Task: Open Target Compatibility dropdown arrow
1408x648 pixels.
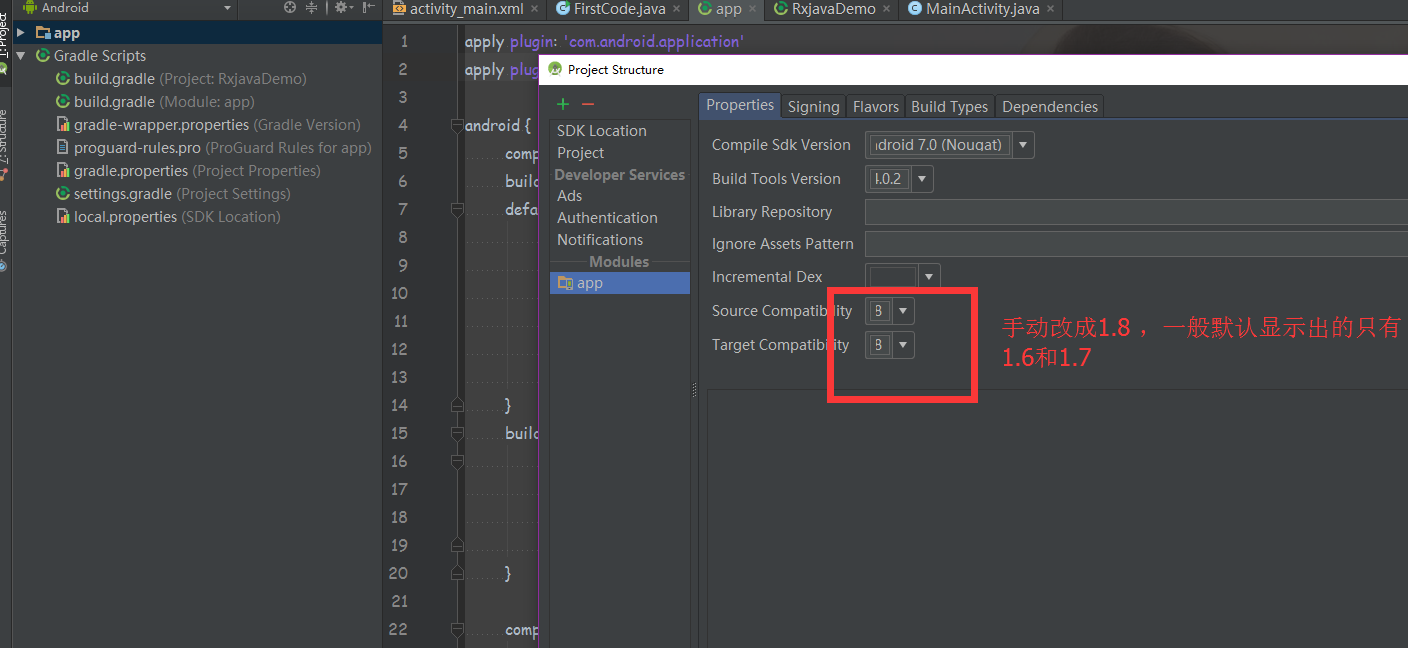Action: click(903, 345)
